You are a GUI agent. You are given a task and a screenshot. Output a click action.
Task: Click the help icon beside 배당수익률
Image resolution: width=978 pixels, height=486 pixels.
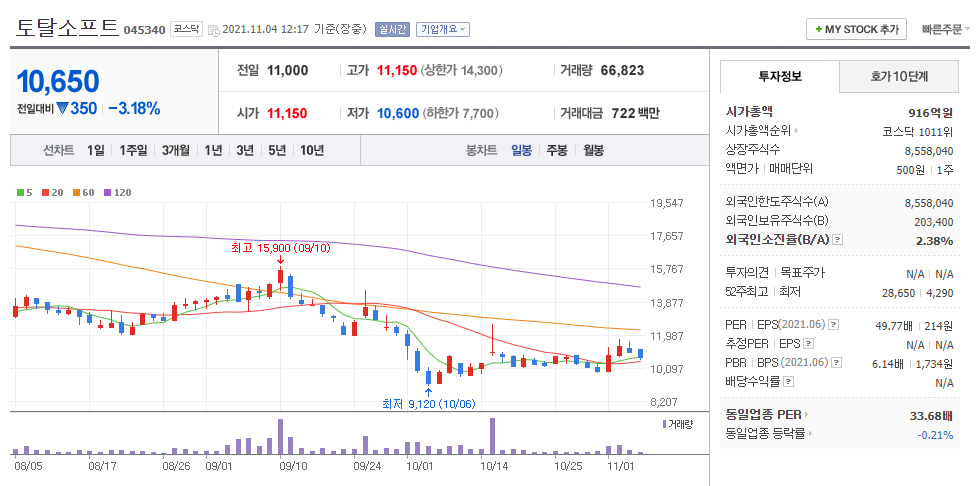click(788, 381)
